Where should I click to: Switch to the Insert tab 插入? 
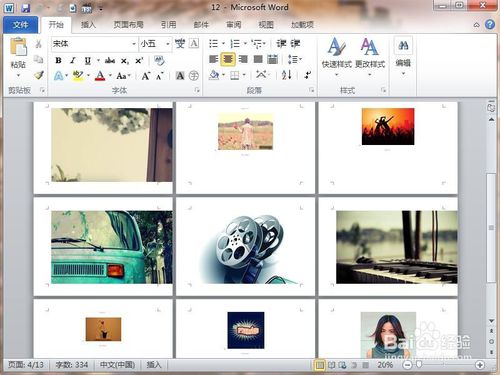click(88, 25)
